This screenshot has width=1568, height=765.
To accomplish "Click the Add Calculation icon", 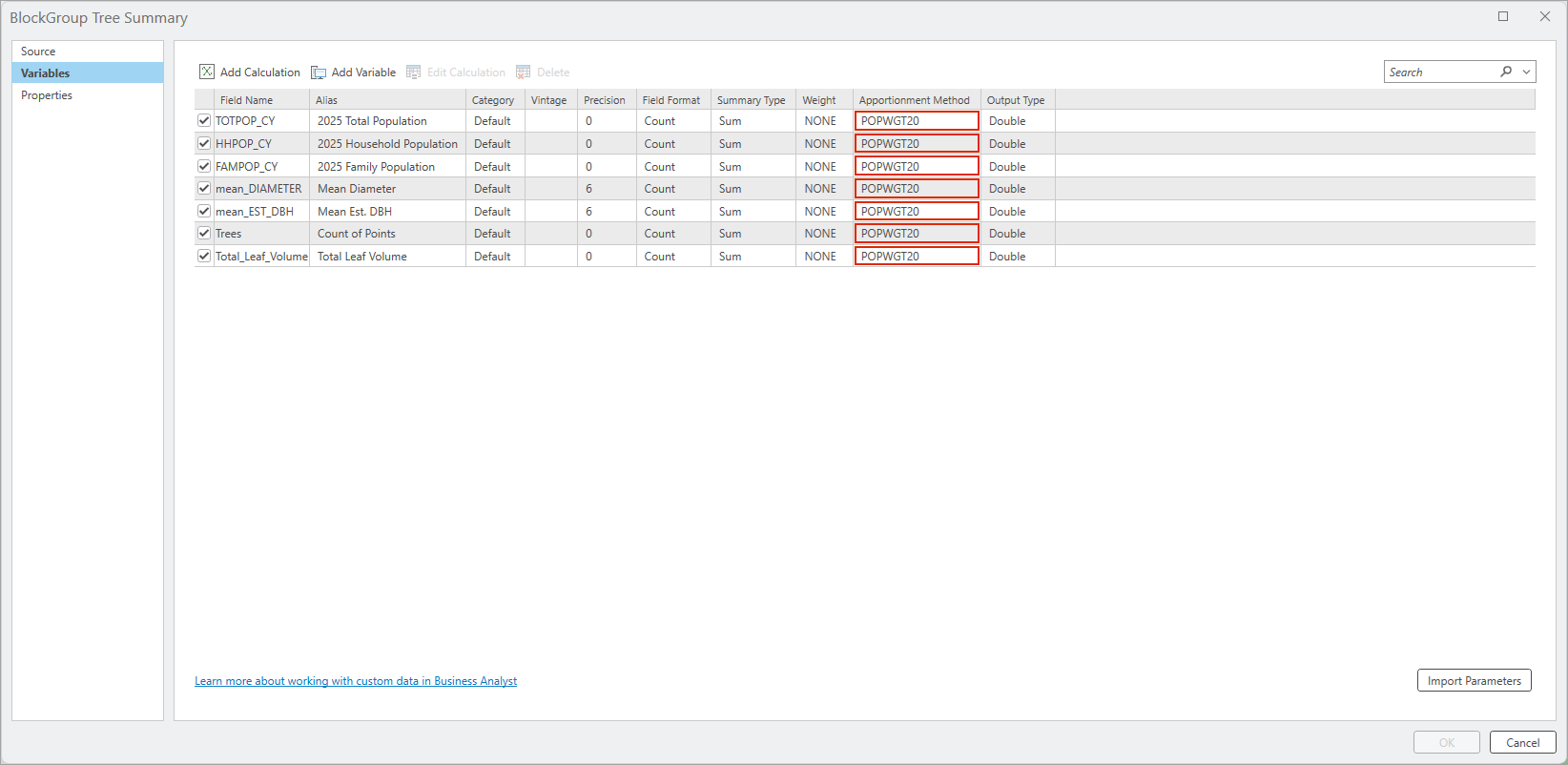I will (x=207, y=72).
